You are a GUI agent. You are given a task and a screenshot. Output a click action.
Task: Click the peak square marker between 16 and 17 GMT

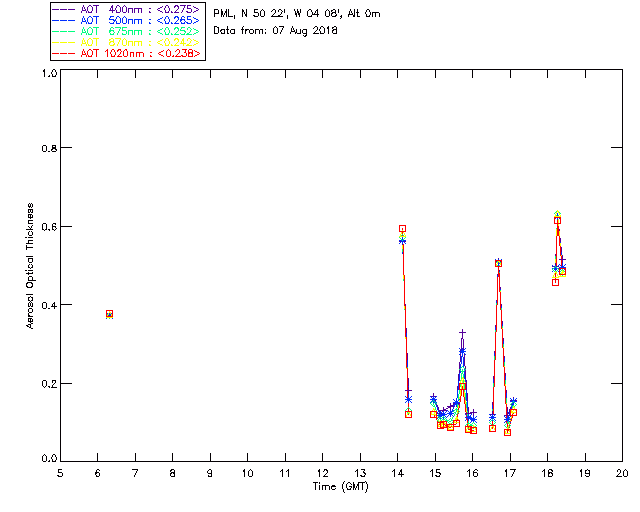498,264
